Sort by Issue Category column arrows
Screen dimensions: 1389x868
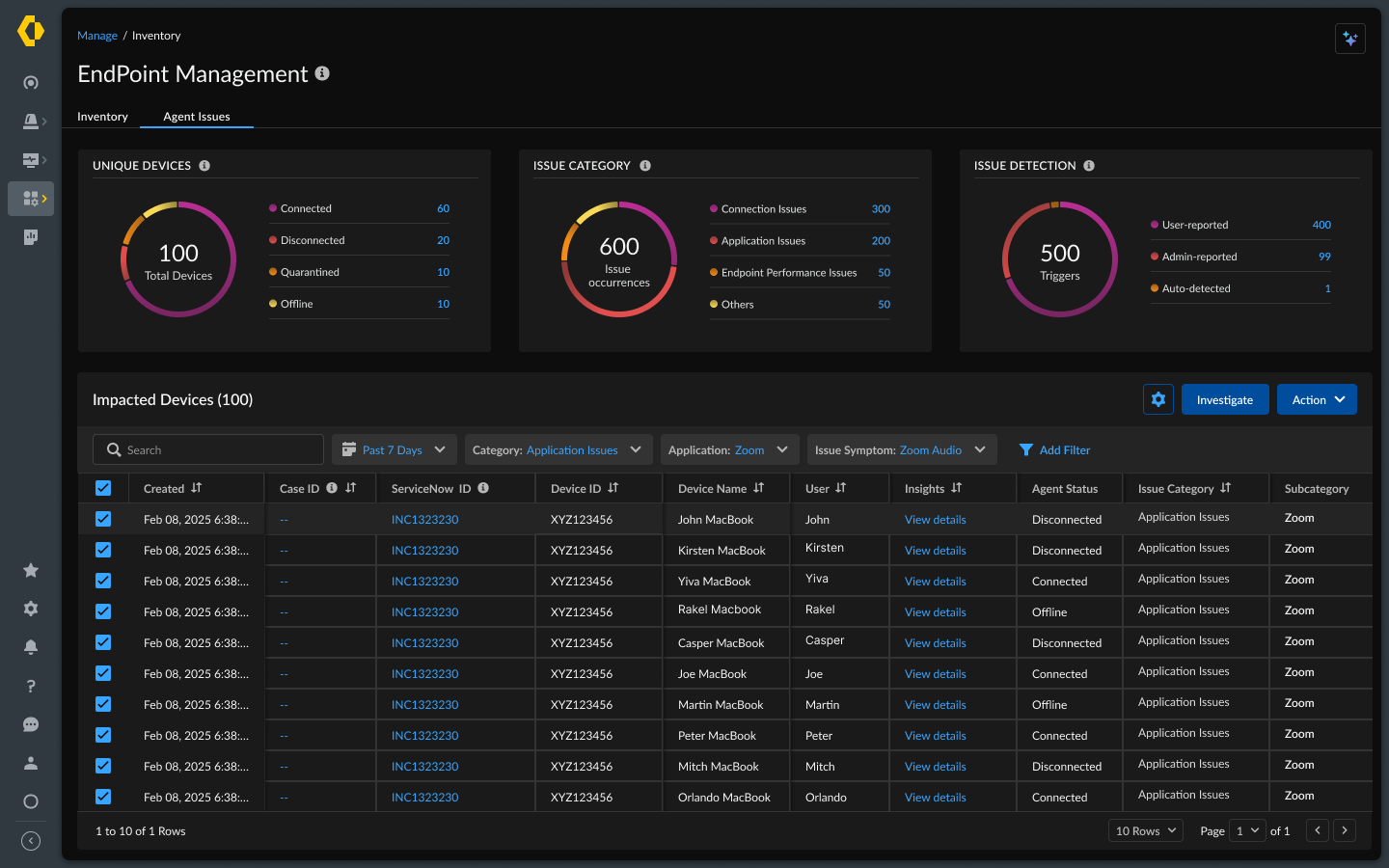tap(1226, 488)
